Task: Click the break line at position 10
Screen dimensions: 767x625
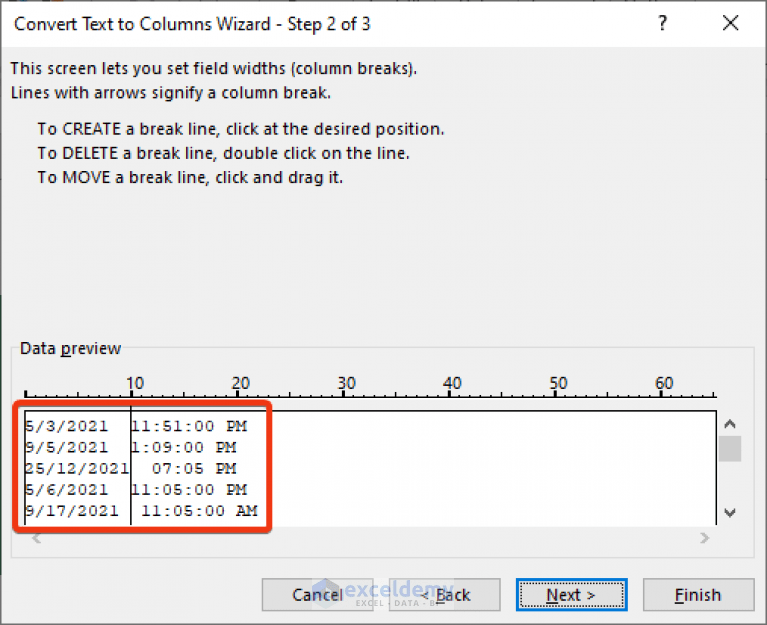Action: tap(131, 467)
